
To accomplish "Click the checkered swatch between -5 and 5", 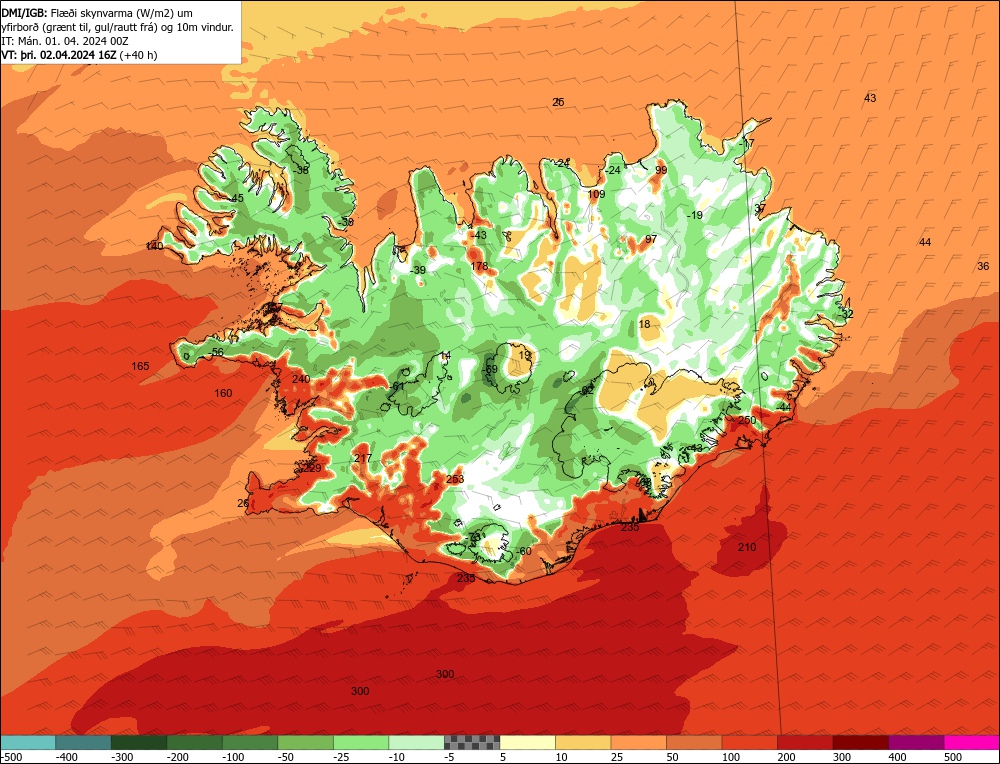I will [x=472, y=742].
